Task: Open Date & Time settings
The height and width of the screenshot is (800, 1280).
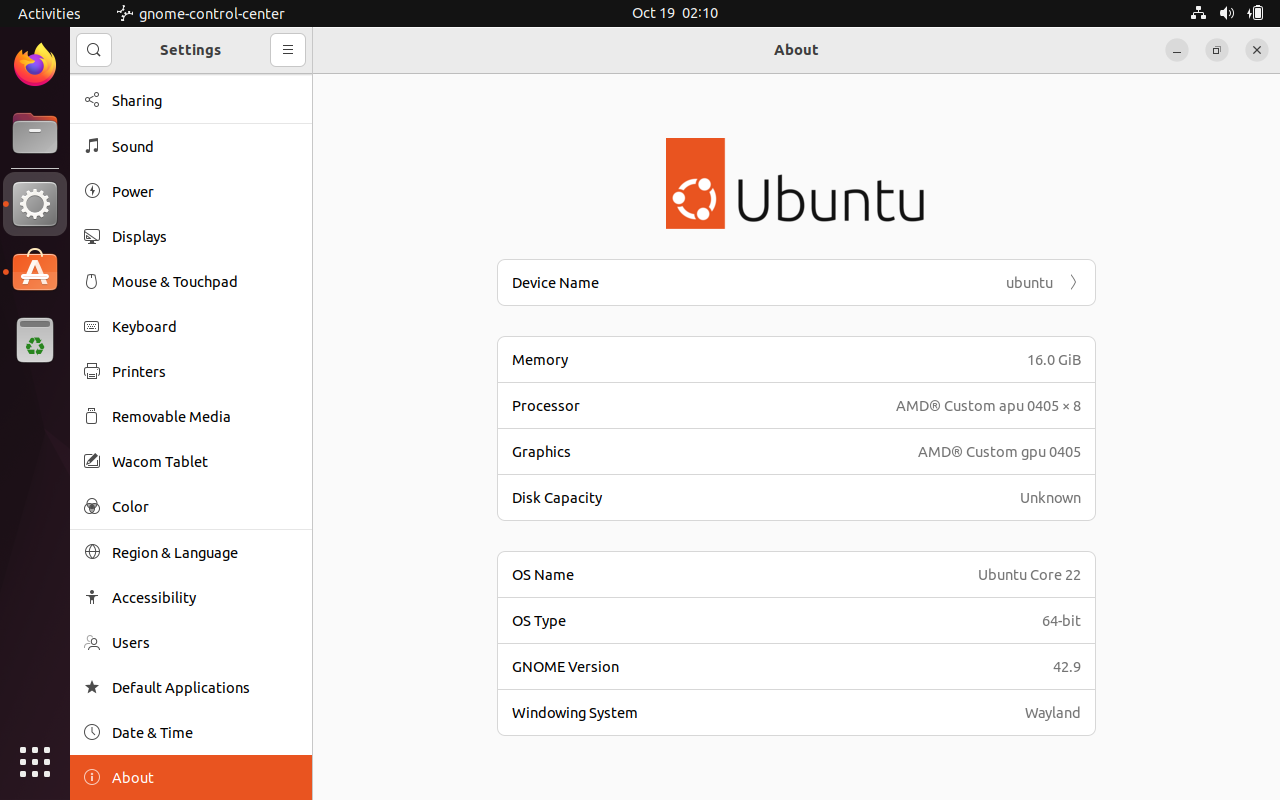Action: 191,732
